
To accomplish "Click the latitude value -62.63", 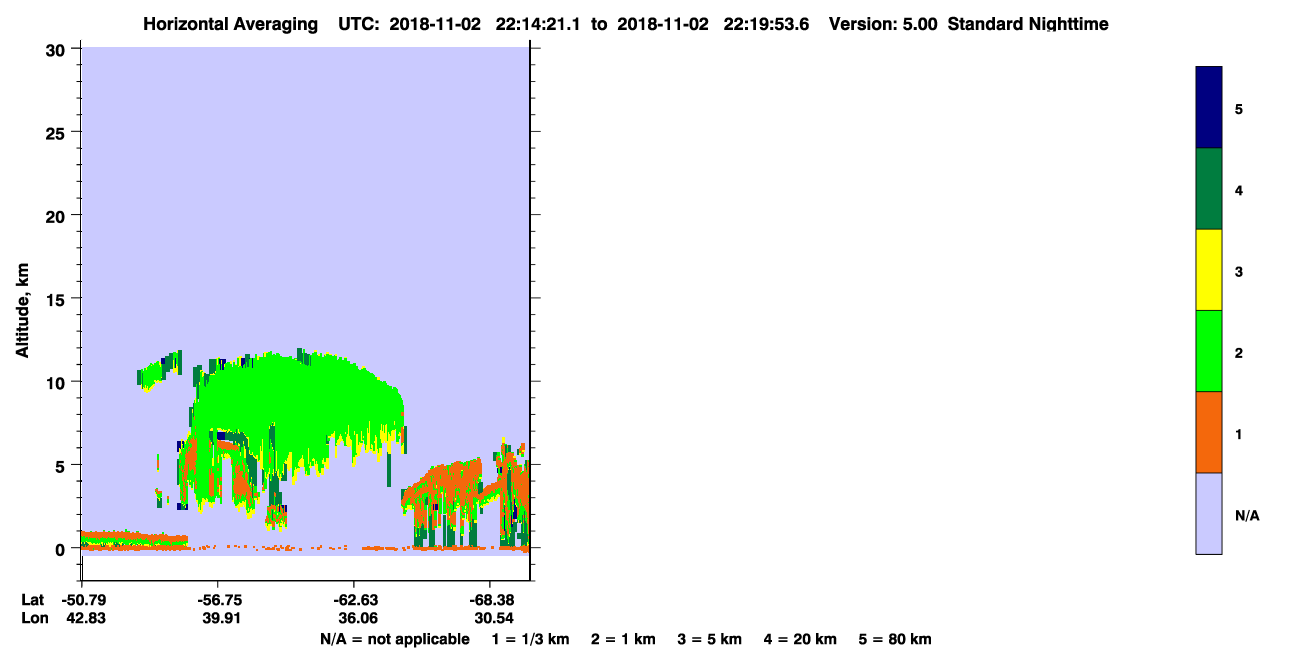I will point(354,600).
